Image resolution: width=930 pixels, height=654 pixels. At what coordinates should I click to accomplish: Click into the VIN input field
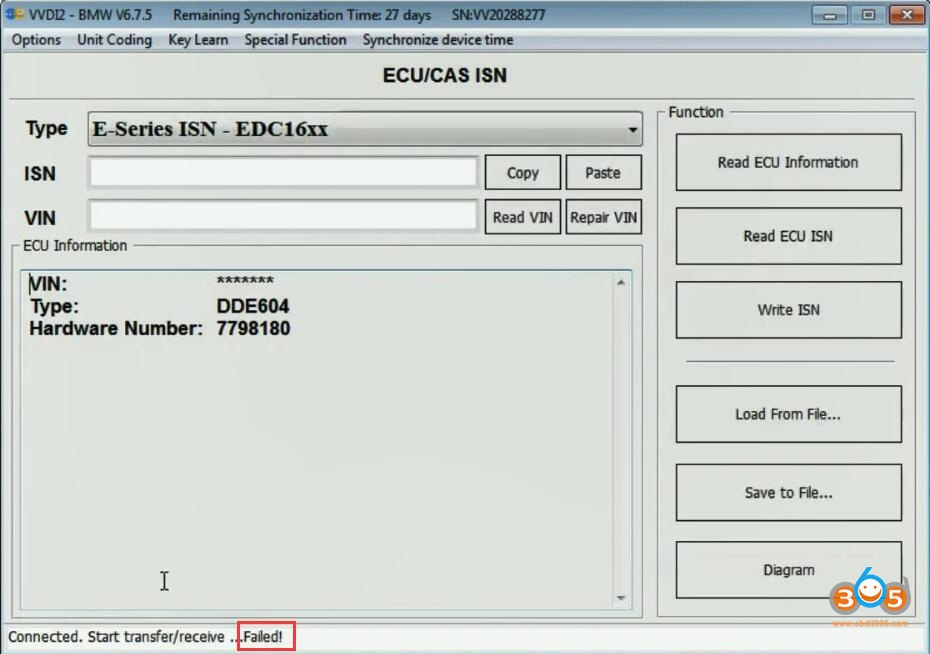click(x=283, y=216)
